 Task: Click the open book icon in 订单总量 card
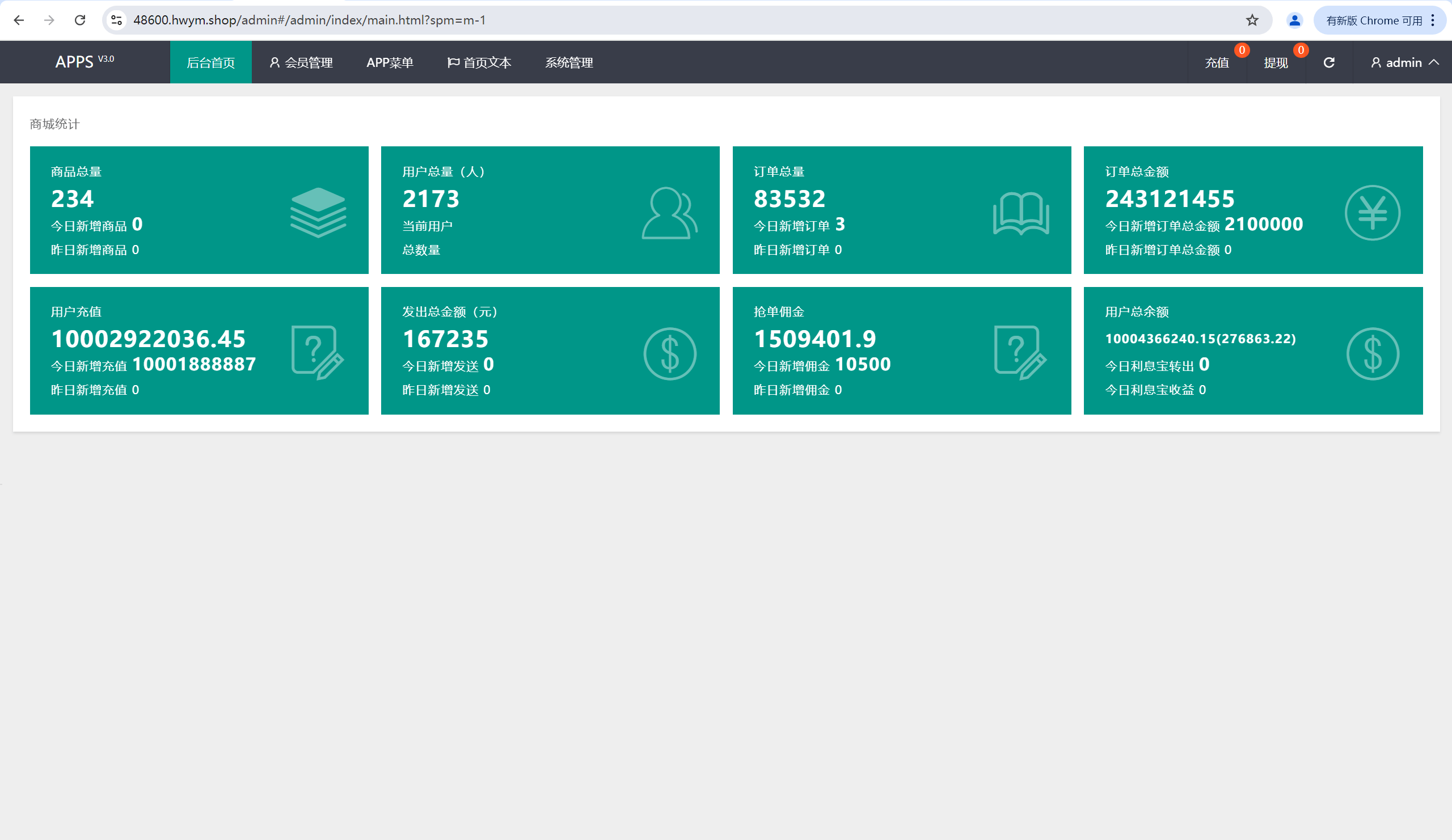click(1020, 213)
